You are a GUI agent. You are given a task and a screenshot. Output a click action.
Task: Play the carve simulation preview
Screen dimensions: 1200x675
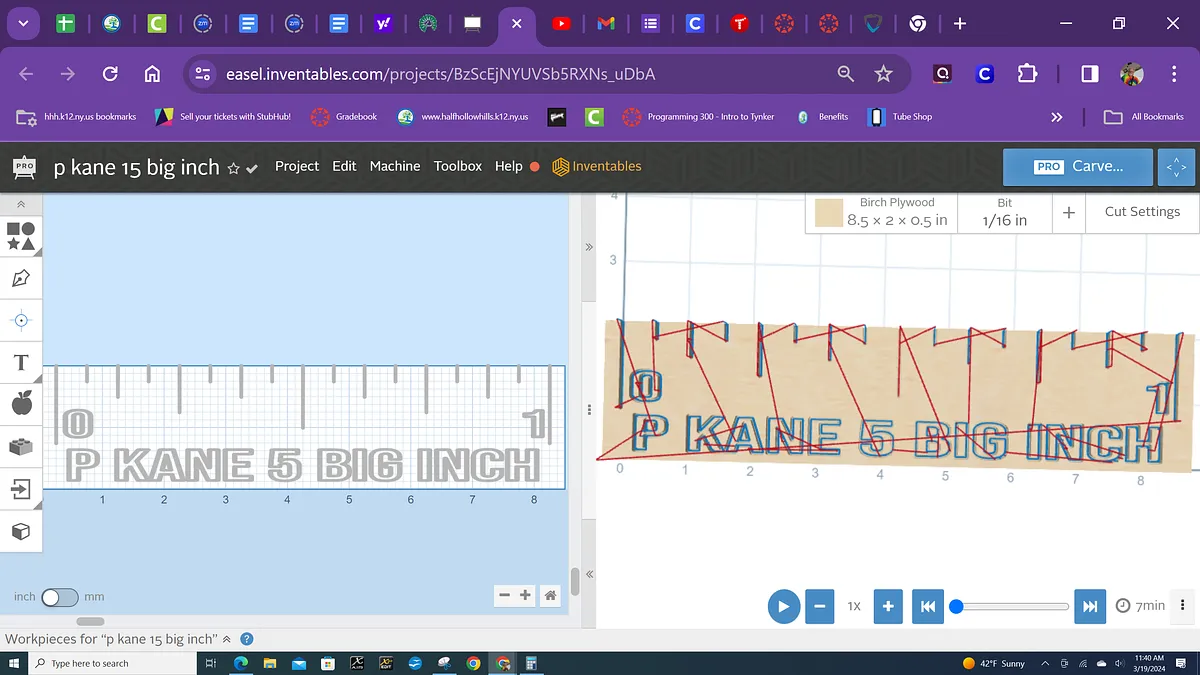(783, 606)
